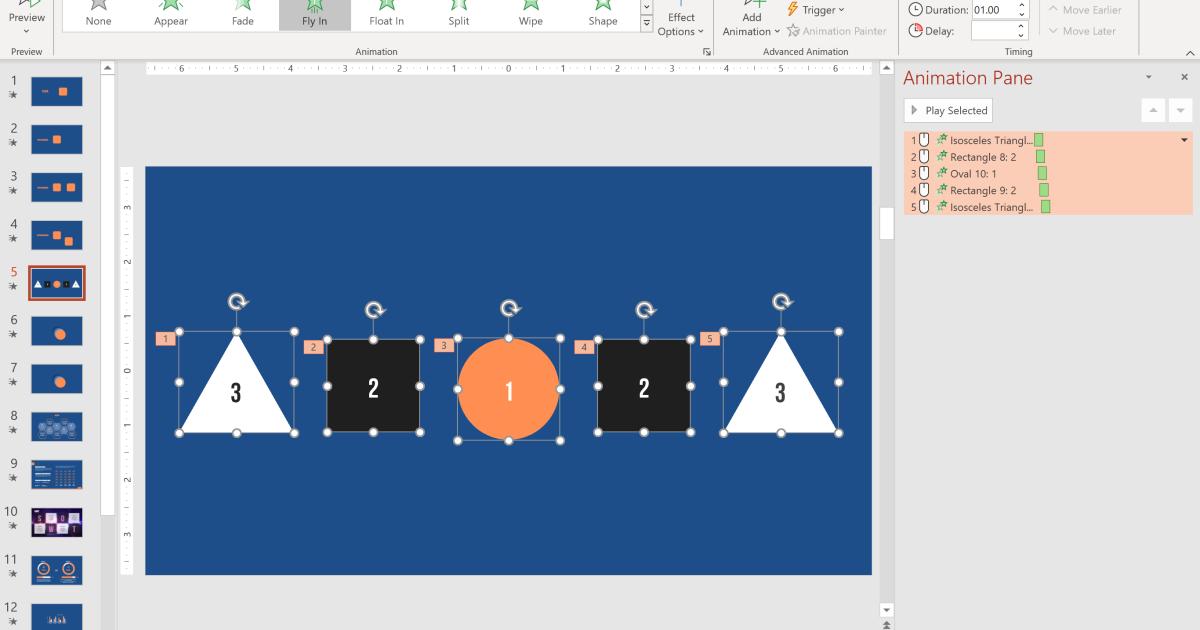
Task: Select the Split animation effect
Action: [x=458, y=14]
